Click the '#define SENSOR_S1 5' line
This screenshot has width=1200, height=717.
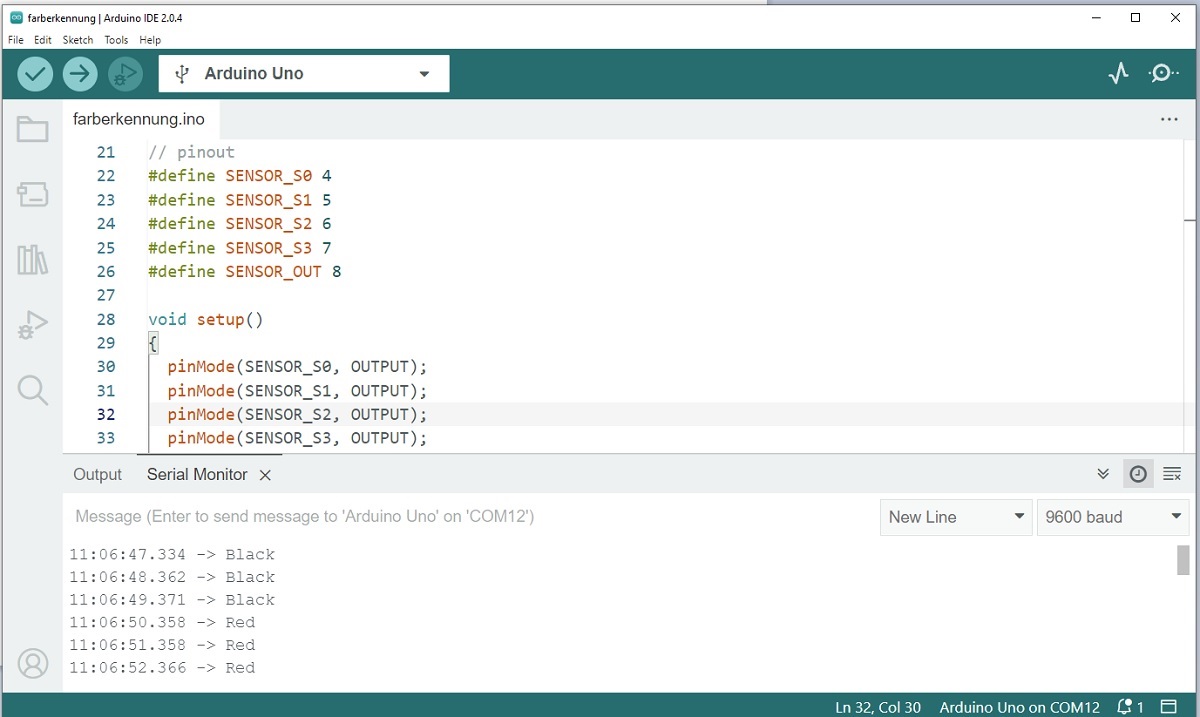pos(240,200)
